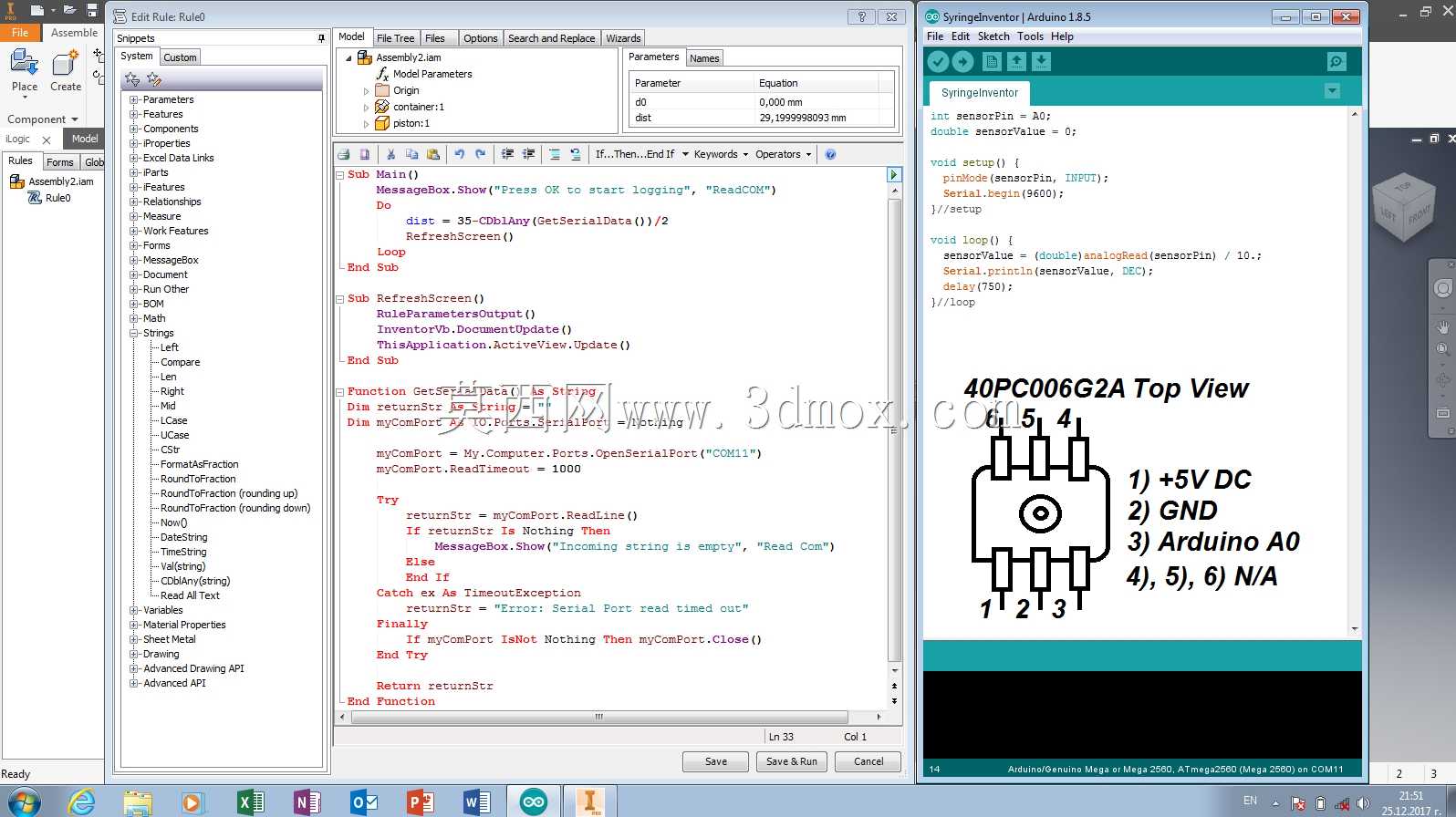
Task: Click the edit snippets star-pencil icon
Action: 154,79
